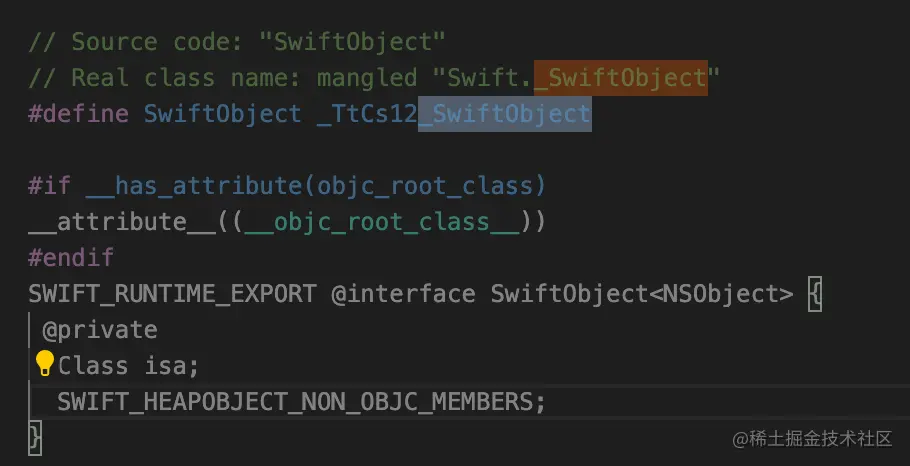
Task: Click the closing brace on the last line
Action: point(36,438)
